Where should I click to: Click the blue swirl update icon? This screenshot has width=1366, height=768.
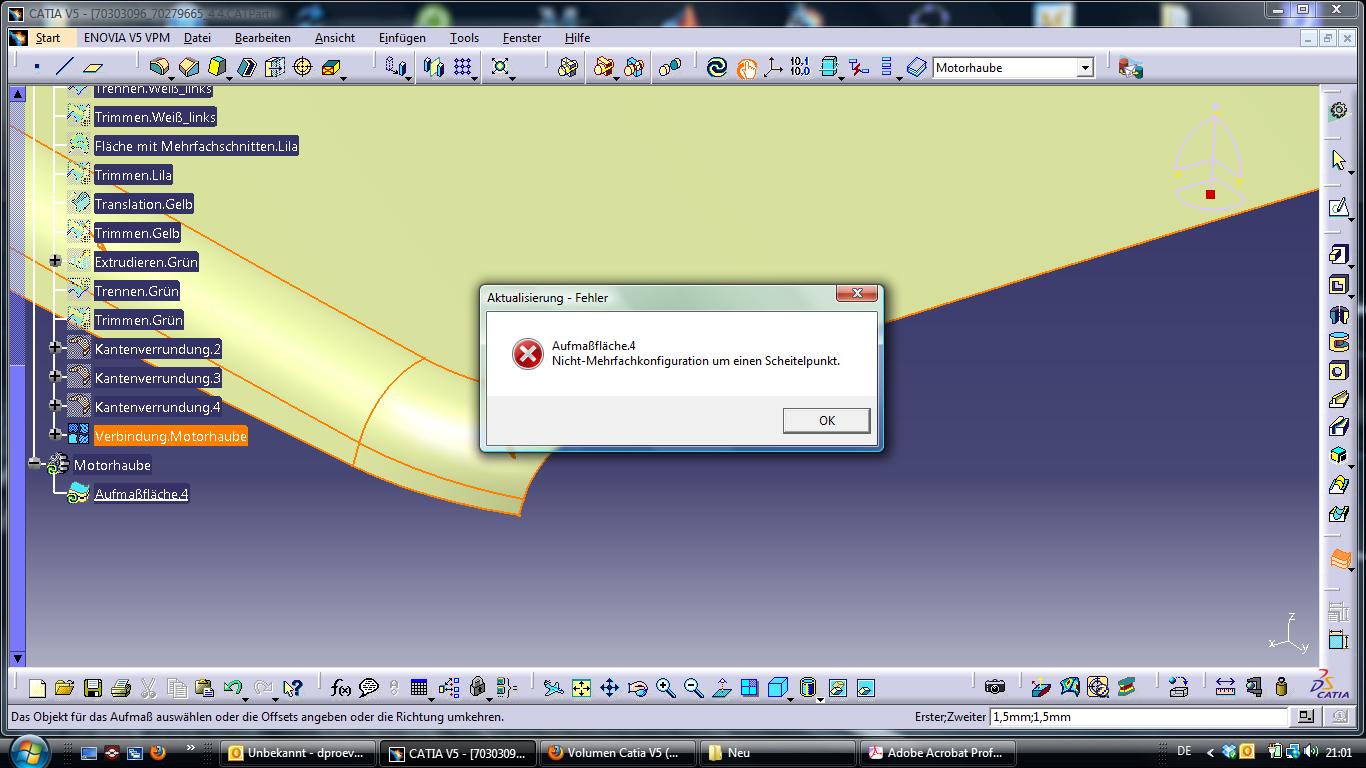(x=716, y=67)
